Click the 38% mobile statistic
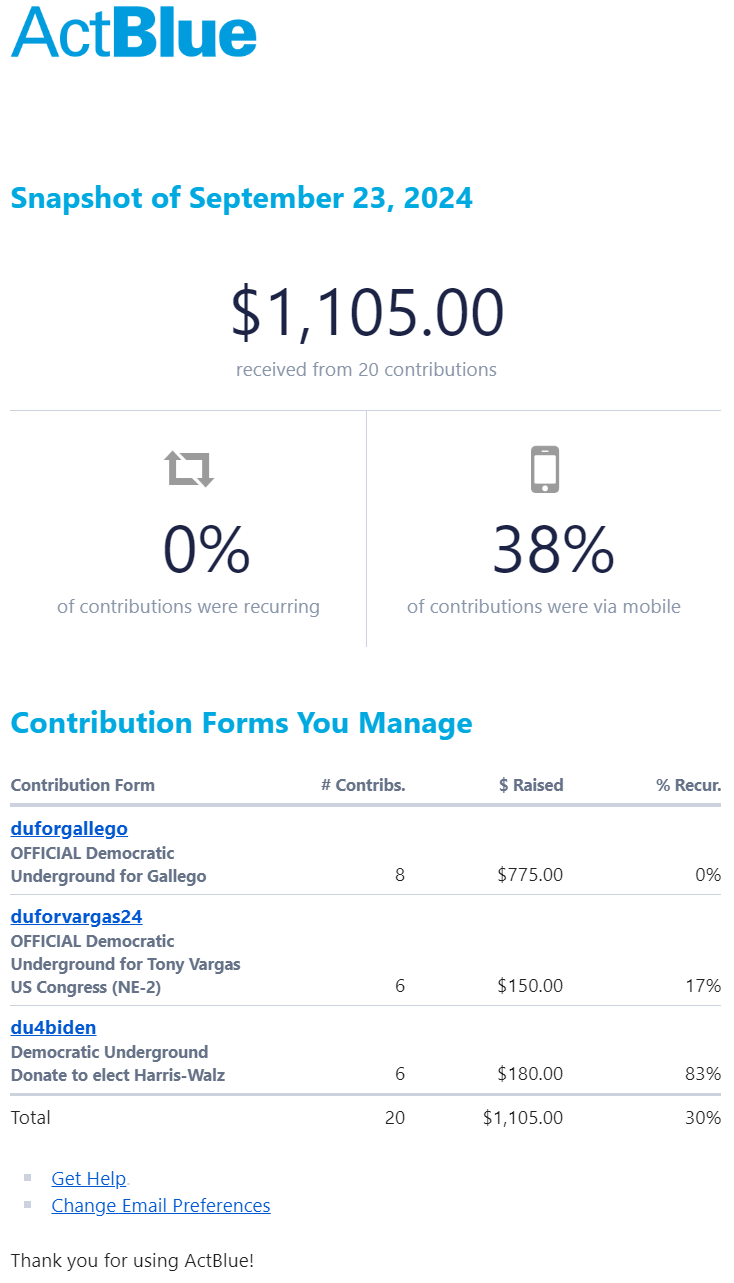The width and height of the screenshot is (734, 1283). click(553, 549)
